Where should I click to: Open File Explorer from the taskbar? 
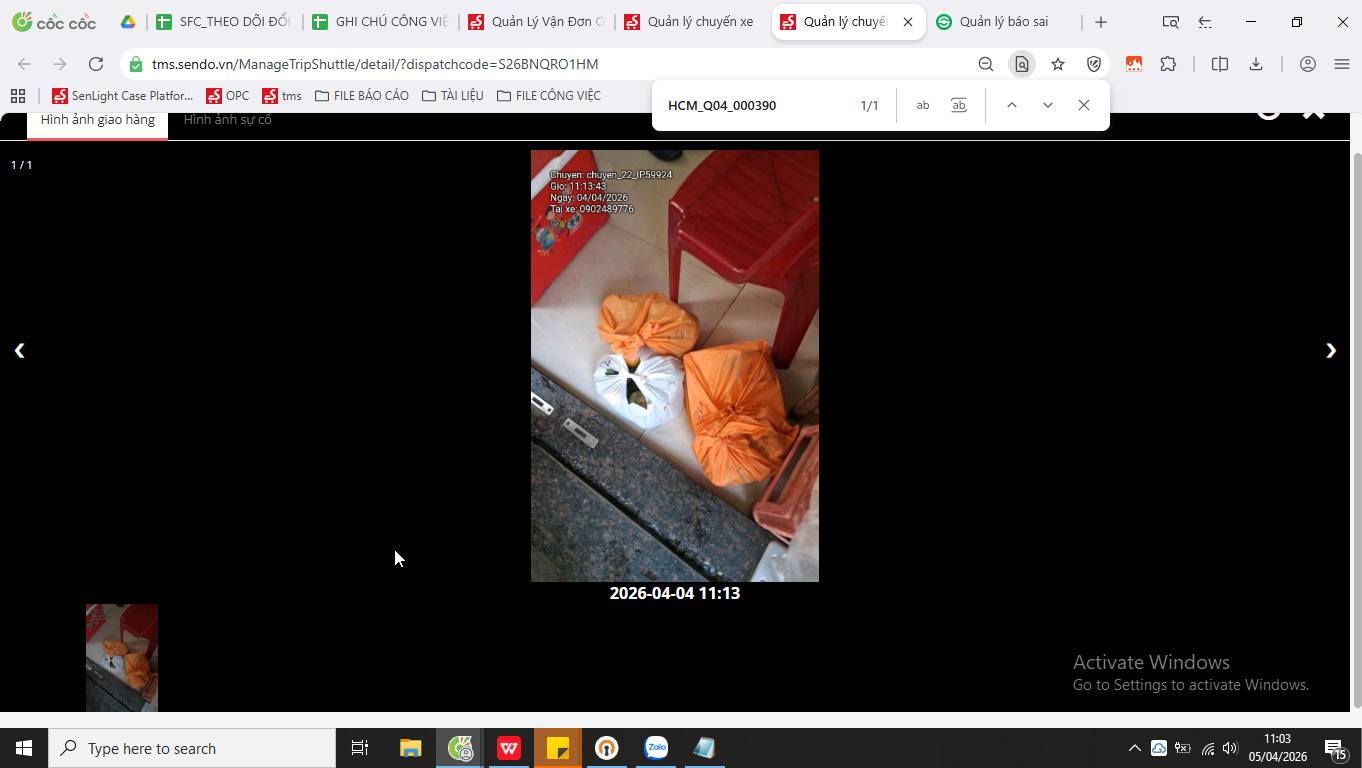pos(411,748)
